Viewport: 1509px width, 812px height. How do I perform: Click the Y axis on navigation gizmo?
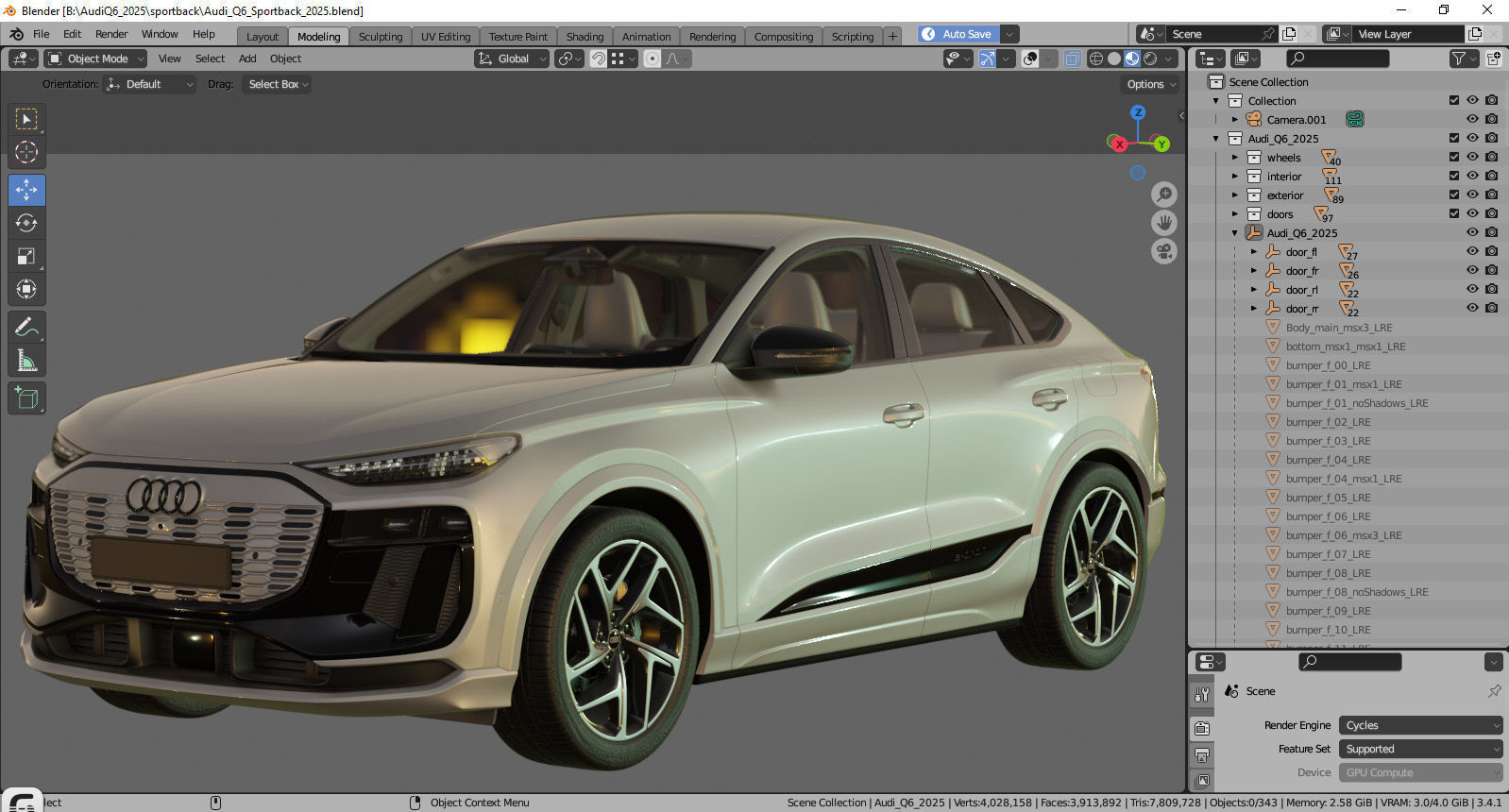coord(1161,144)
